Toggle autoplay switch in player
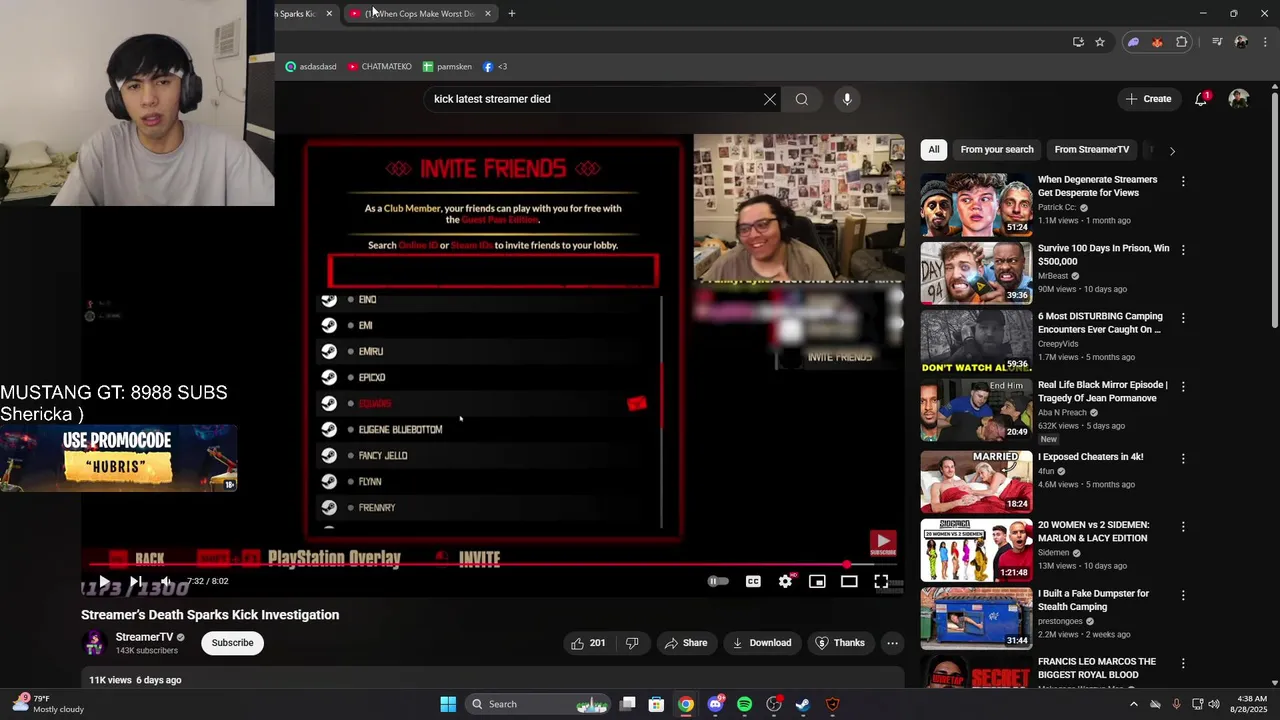The width and height of the screenshot is (1280, 720). click(718, 581)
